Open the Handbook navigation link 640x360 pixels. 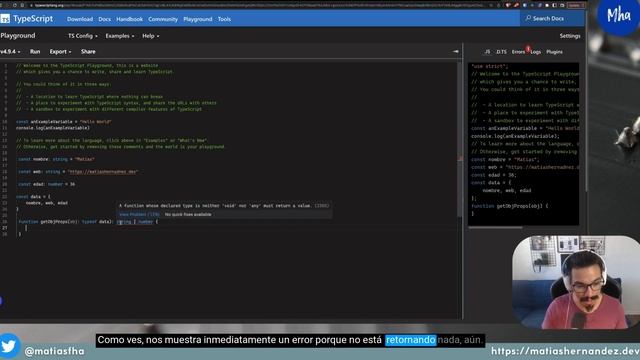[129, 19]
